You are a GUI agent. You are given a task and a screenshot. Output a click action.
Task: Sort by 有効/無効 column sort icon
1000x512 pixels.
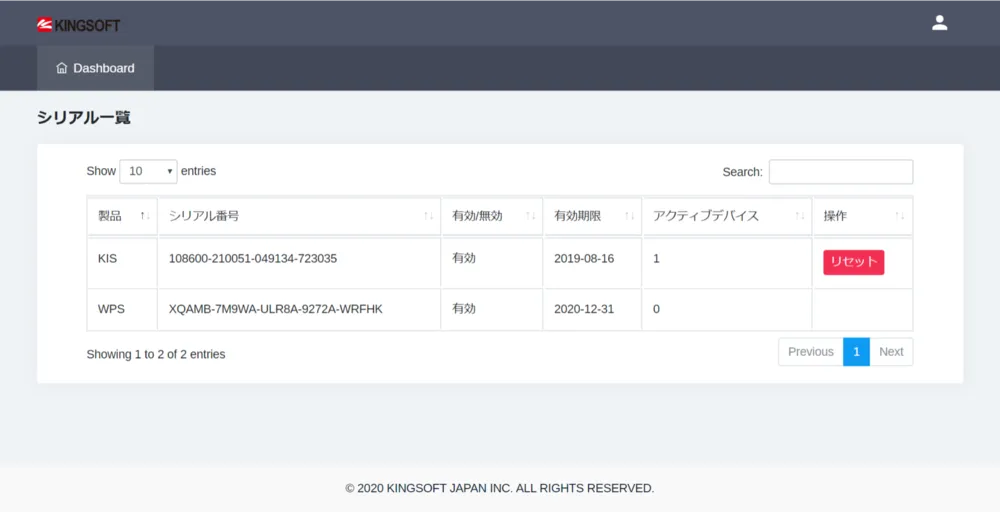(x=530, y=216)
